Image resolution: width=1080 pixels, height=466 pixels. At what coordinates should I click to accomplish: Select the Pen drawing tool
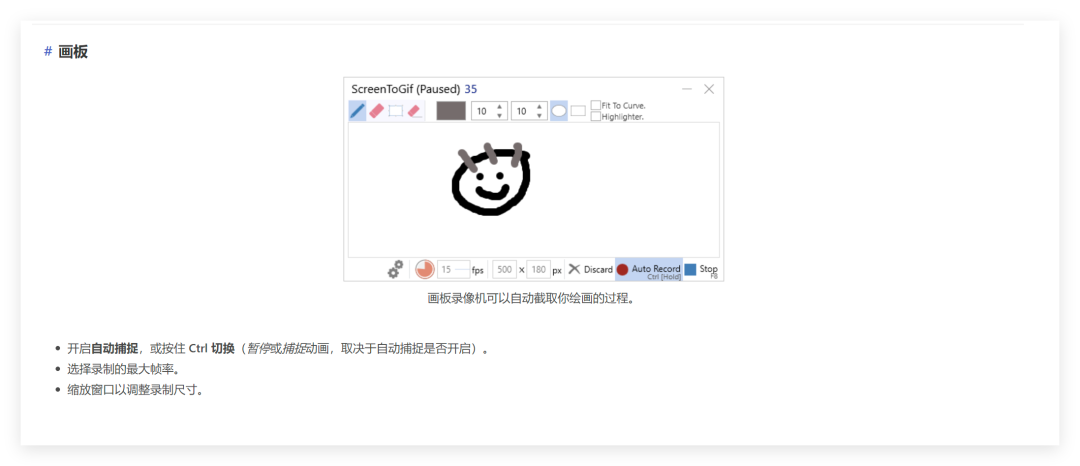(x=357, y=111)
